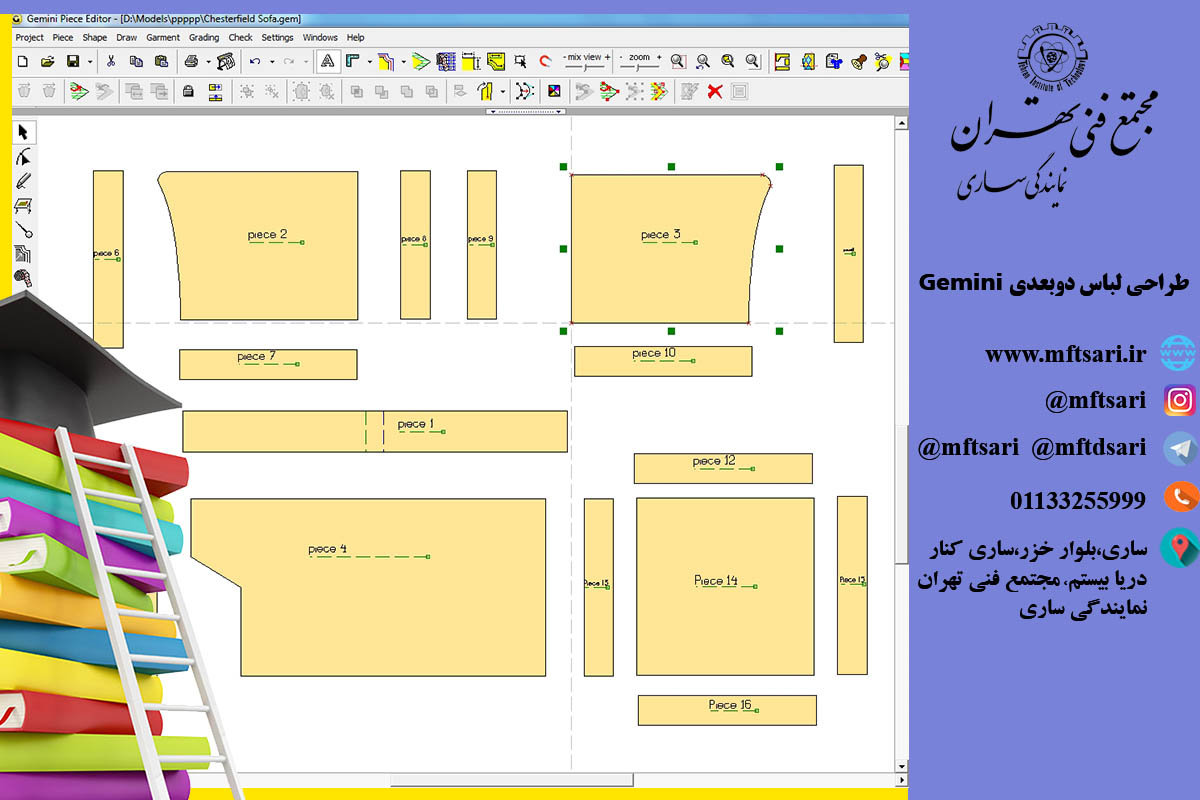Print using the printer icon
Viewport: 1200px width, 800px height.
click(190, 61)
